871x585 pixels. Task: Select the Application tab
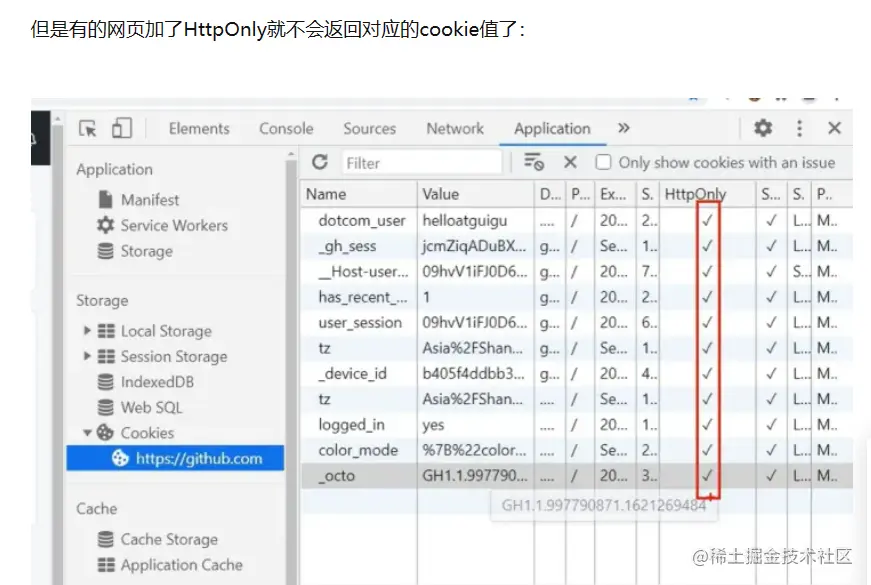[x=552, y=128]
